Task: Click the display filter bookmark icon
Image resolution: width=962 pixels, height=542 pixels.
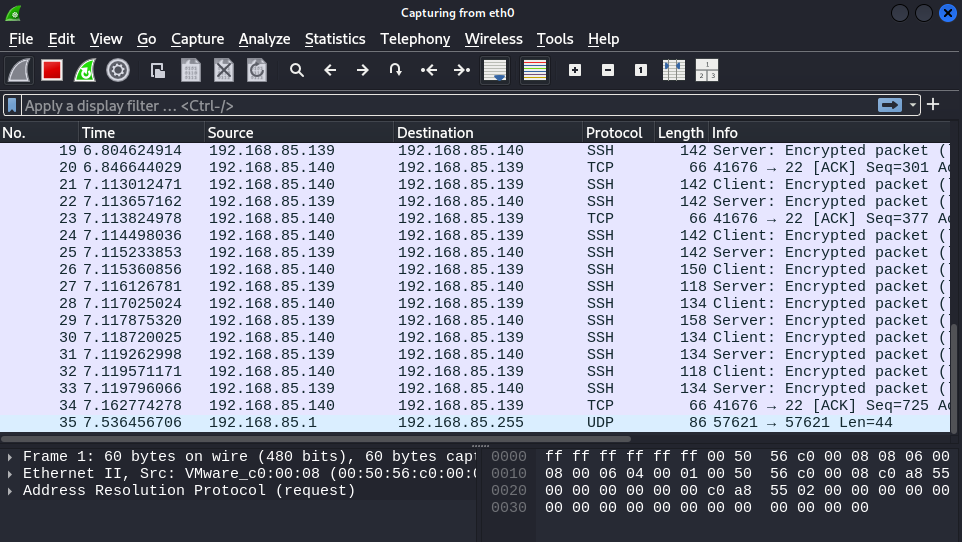Action: pyautogui.click(x=12, y=105)
